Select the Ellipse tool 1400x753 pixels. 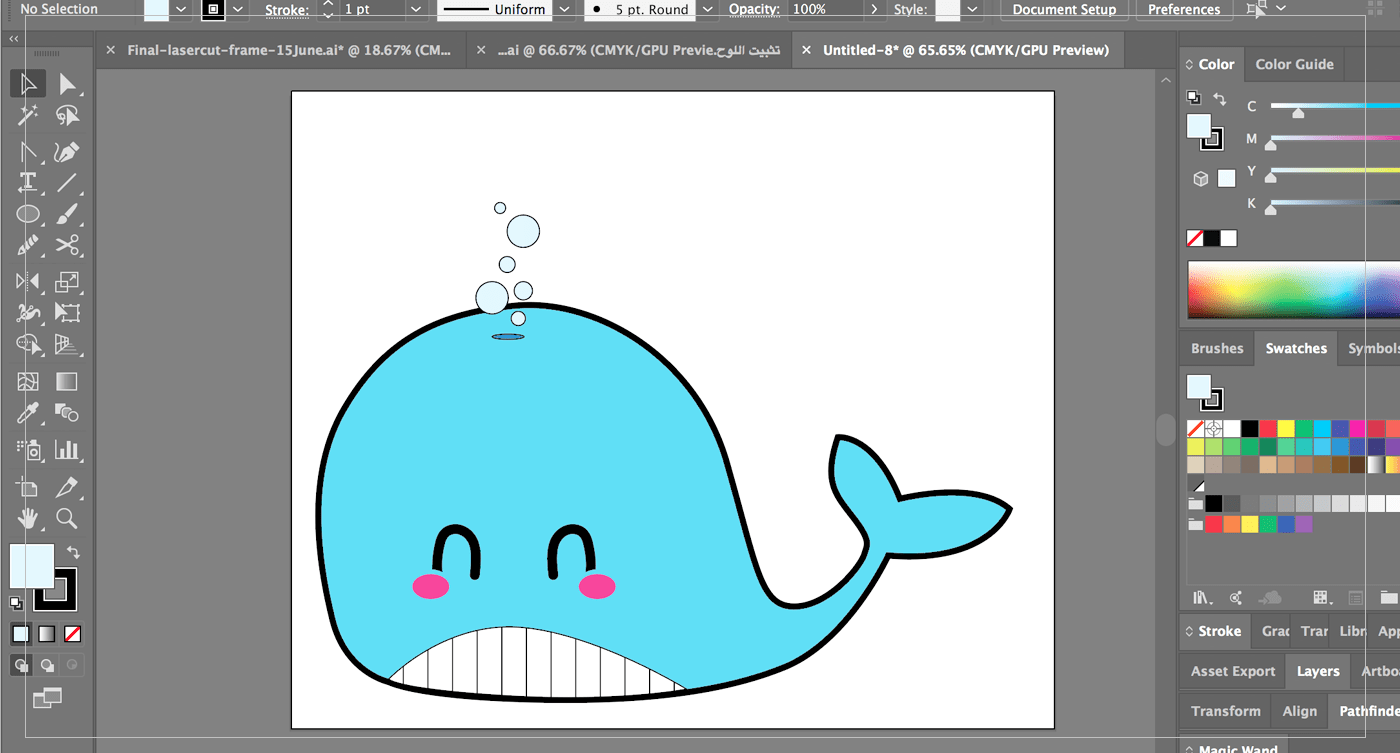(28, 214)
